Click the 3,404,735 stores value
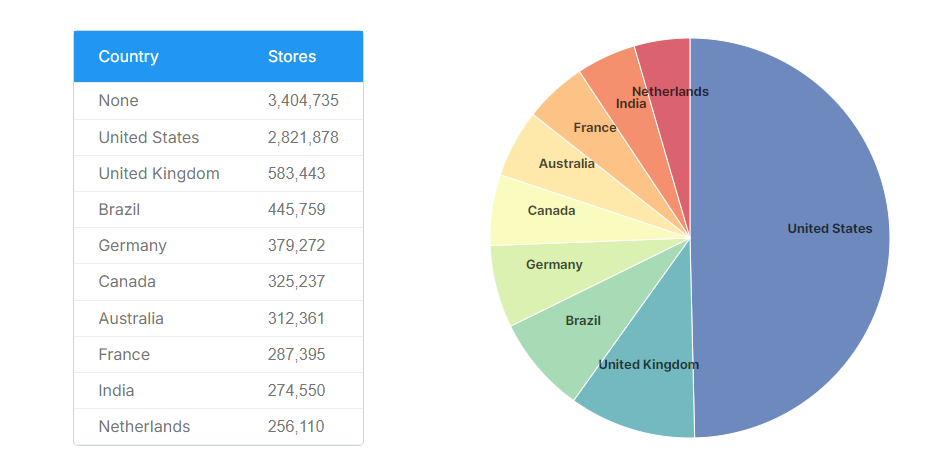Viewport: 933px width, 473px height. [x=303, y=101]
